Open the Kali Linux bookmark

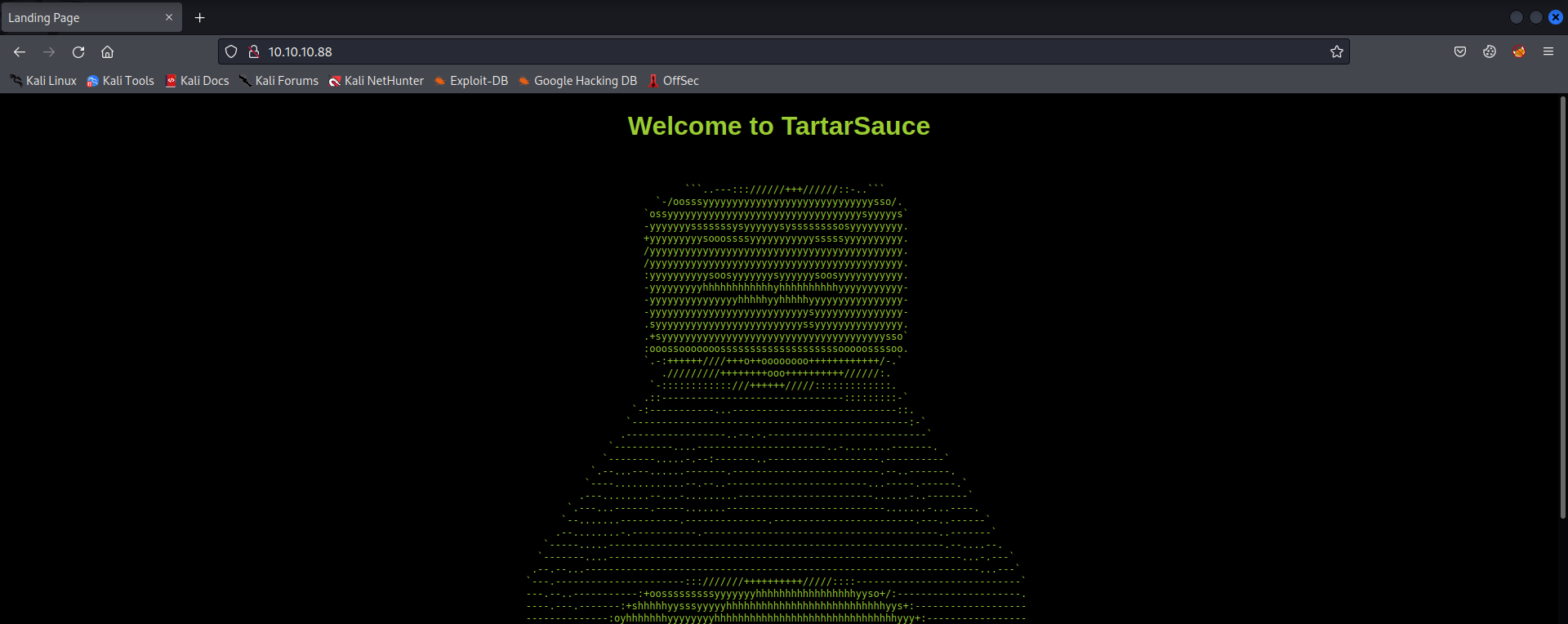coord(43,81)
